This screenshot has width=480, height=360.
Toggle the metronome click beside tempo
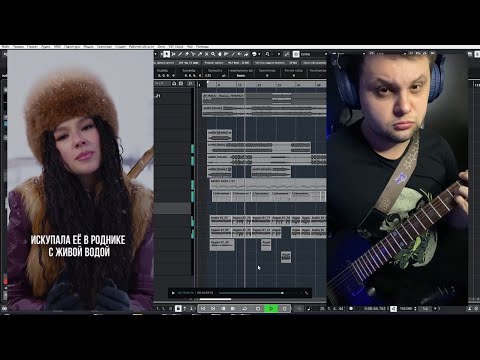click(x=394, y=309)
